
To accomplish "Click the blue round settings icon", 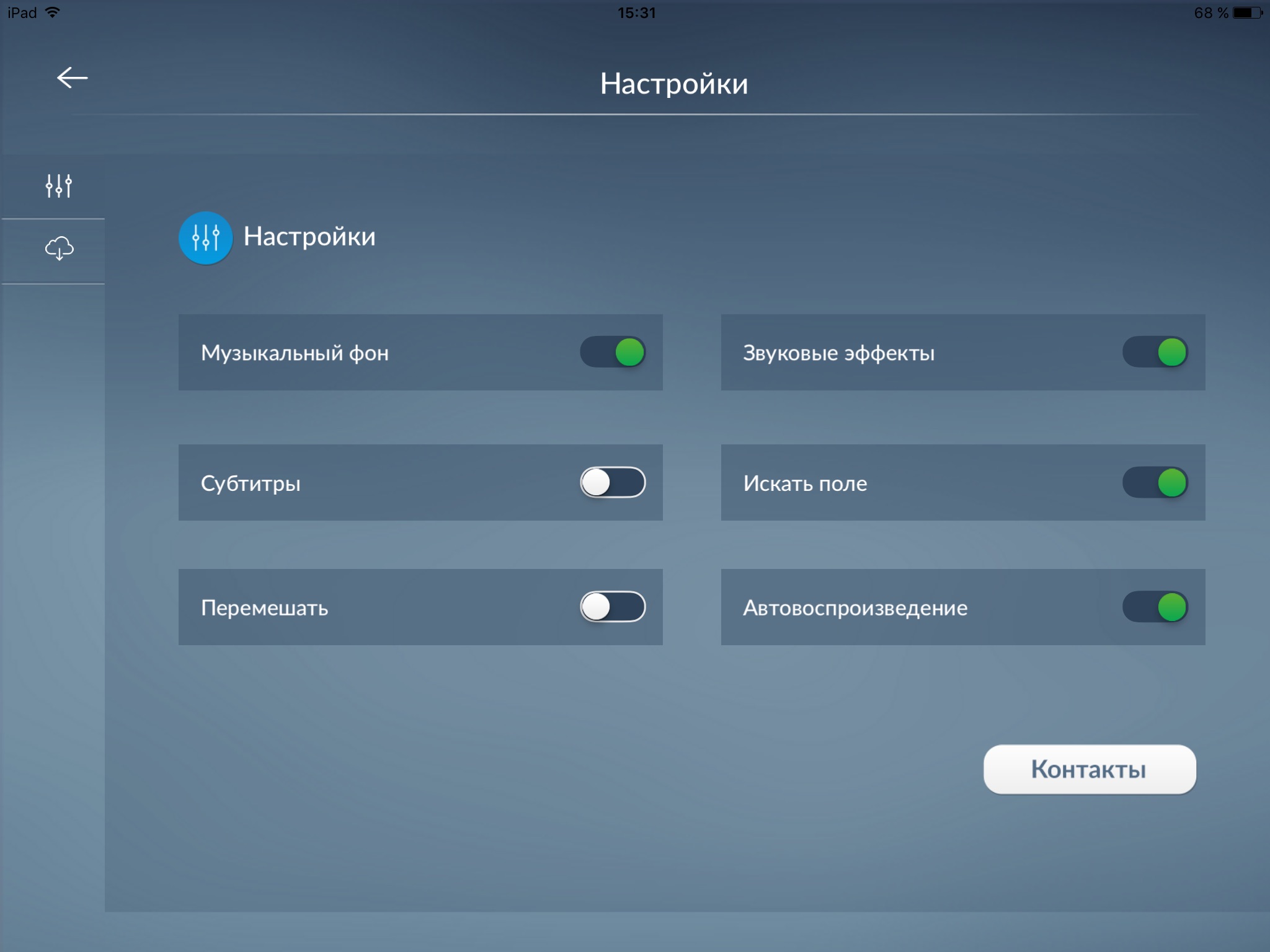I will [205, 237].
